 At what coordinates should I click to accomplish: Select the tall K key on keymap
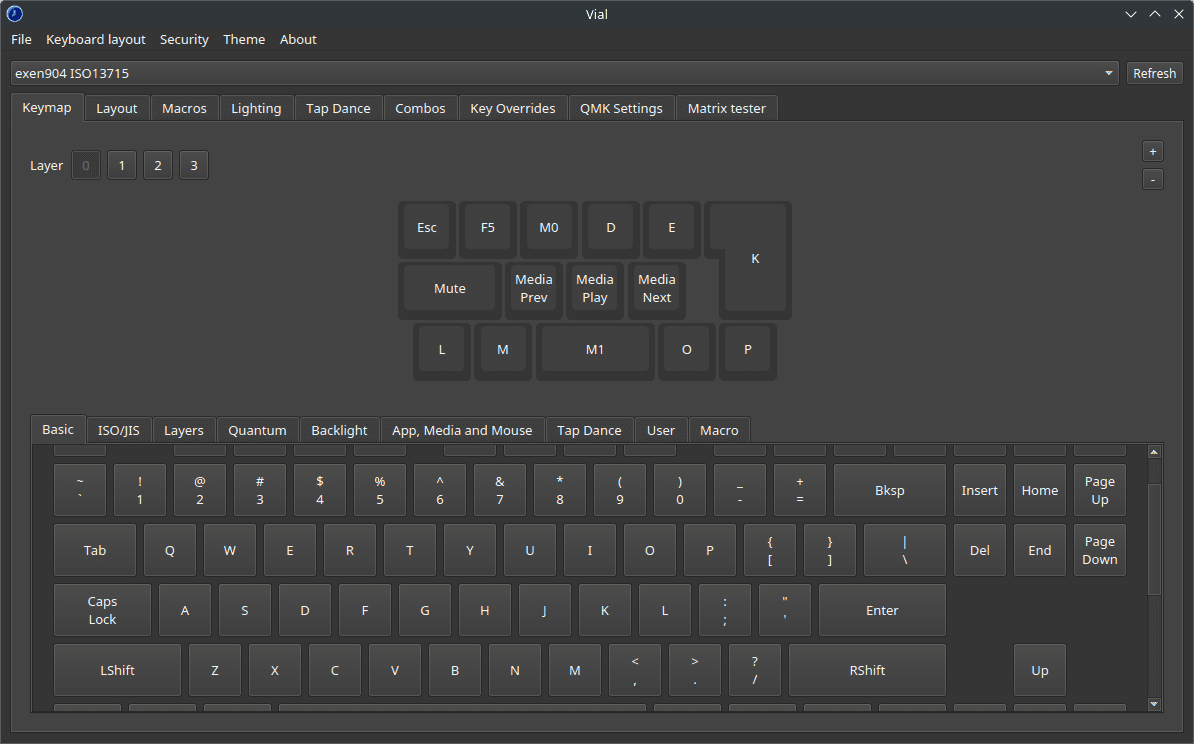(x=755, y=259)
